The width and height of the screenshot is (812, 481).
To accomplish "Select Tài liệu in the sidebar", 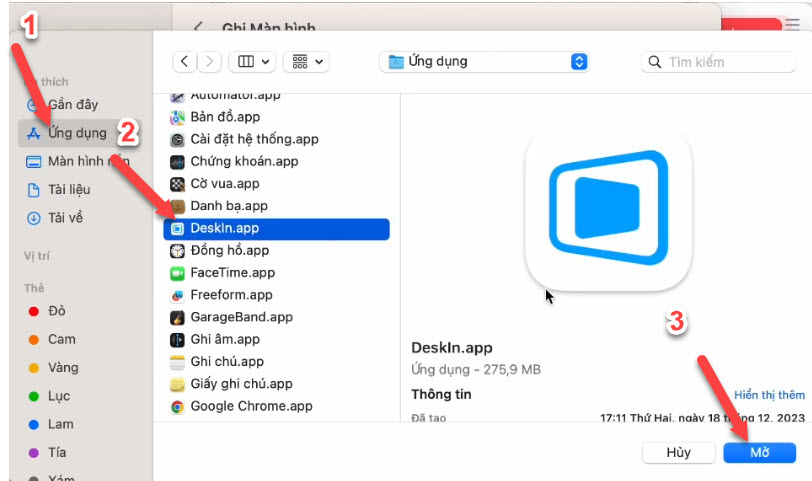I will [x=79, y=190].
